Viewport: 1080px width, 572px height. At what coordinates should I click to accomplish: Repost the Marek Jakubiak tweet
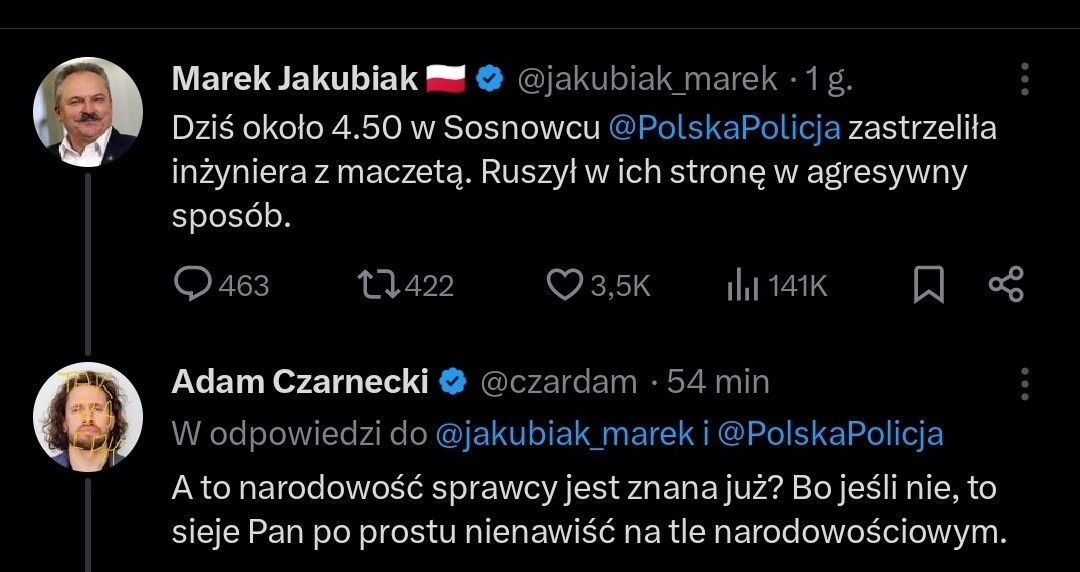(380, 286)
